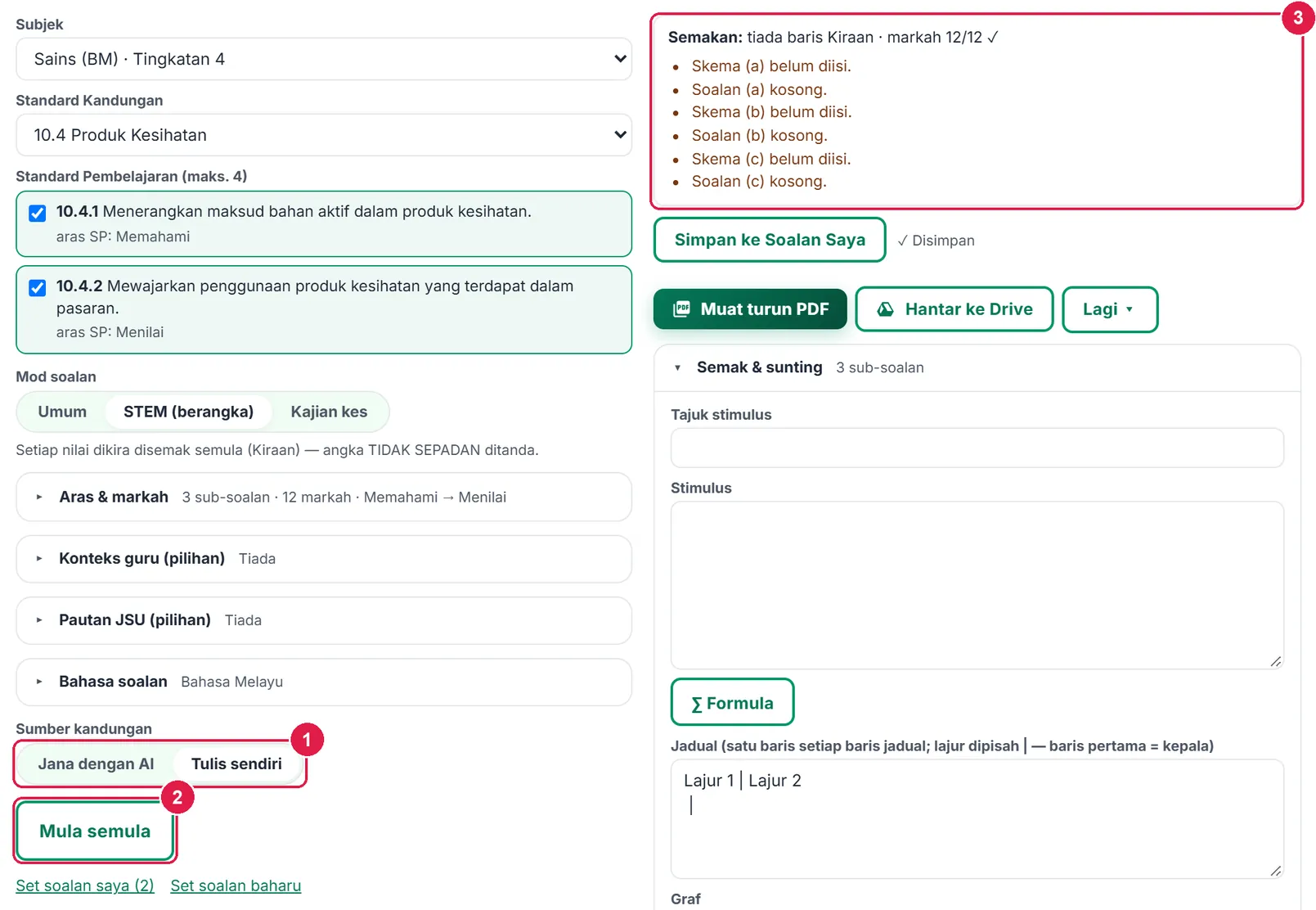Screen dimensions: 1316x910
Task: Click the Mula semula button
Action: (x=95, y=831)
